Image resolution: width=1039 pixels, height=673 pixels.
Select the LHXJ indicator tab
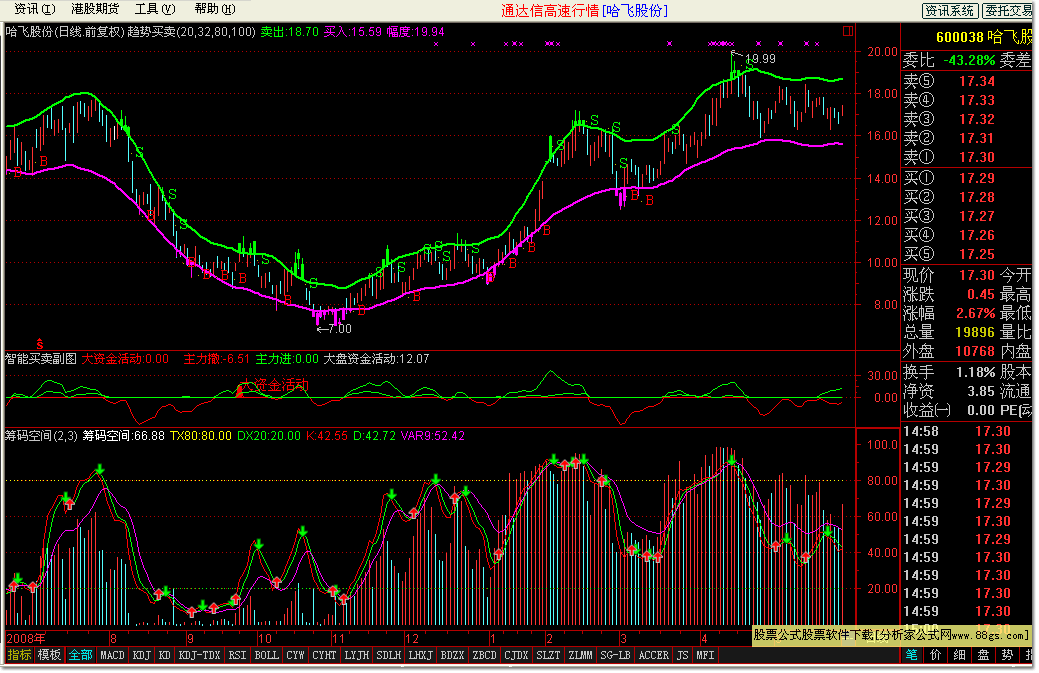420,655
